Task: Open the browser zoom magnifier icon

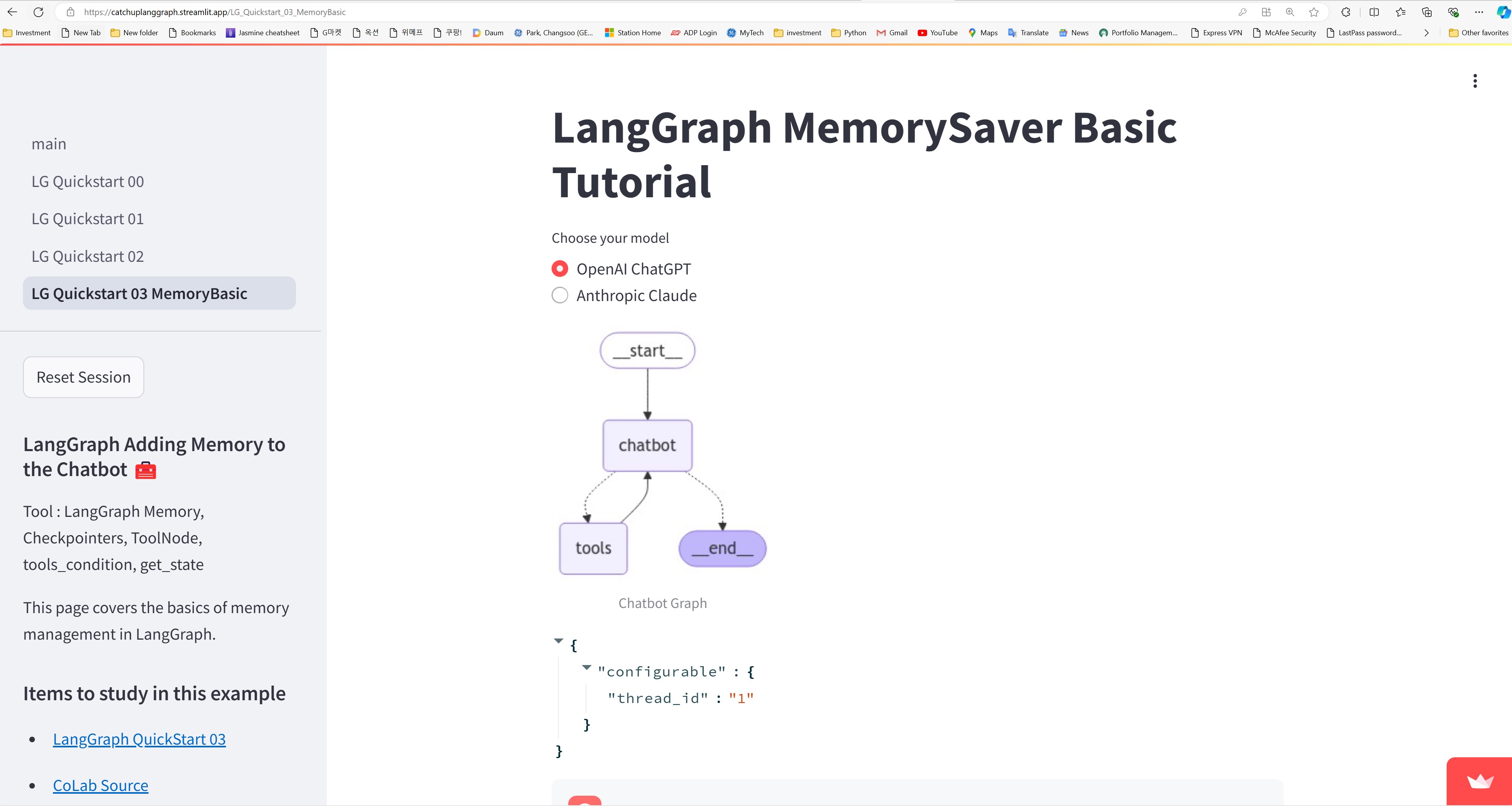Action: (1290, 12)
